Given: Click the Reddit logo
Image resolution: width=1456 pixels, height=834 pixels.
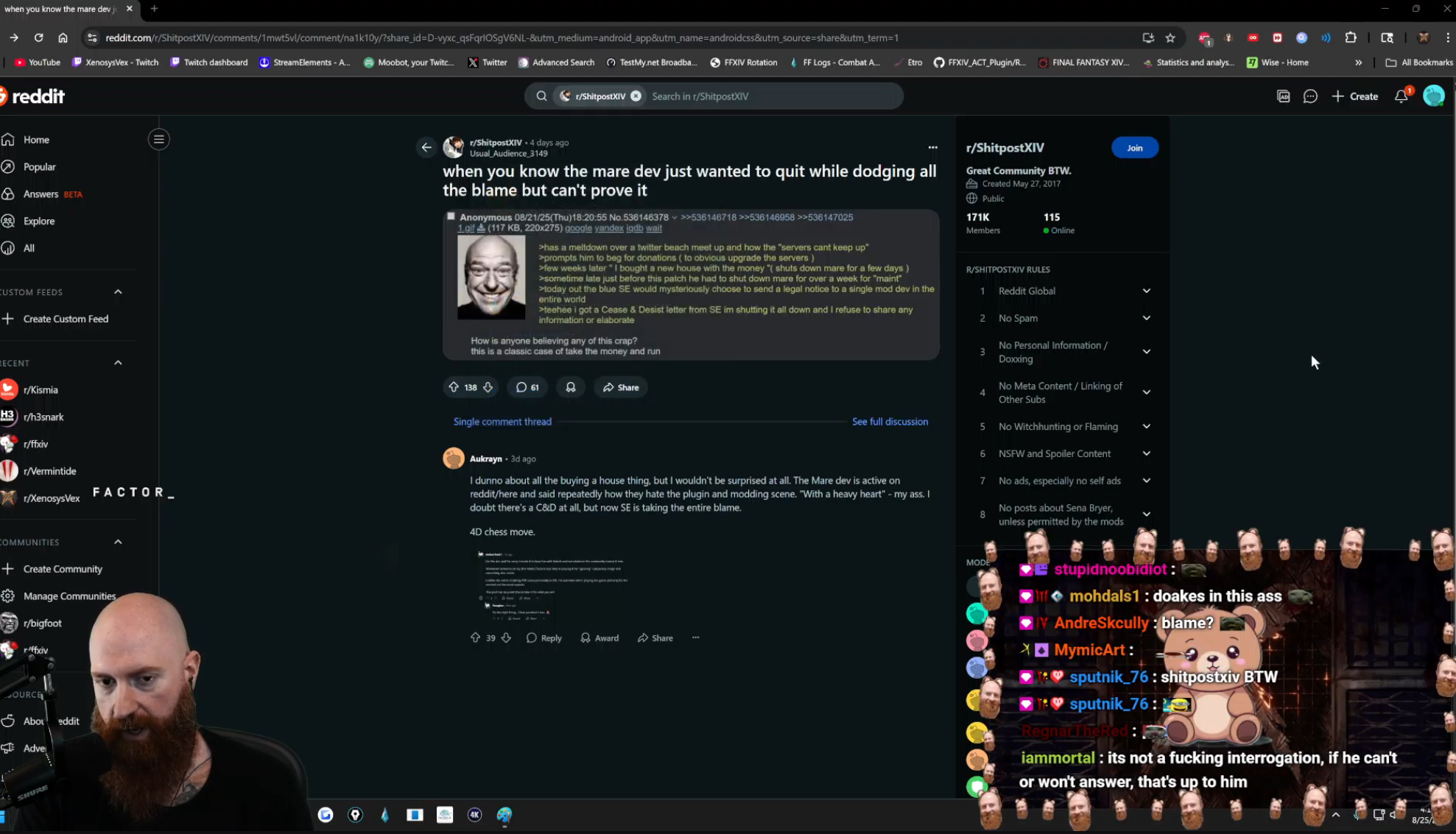Looking at the screenshot, I should coord(32,96).
